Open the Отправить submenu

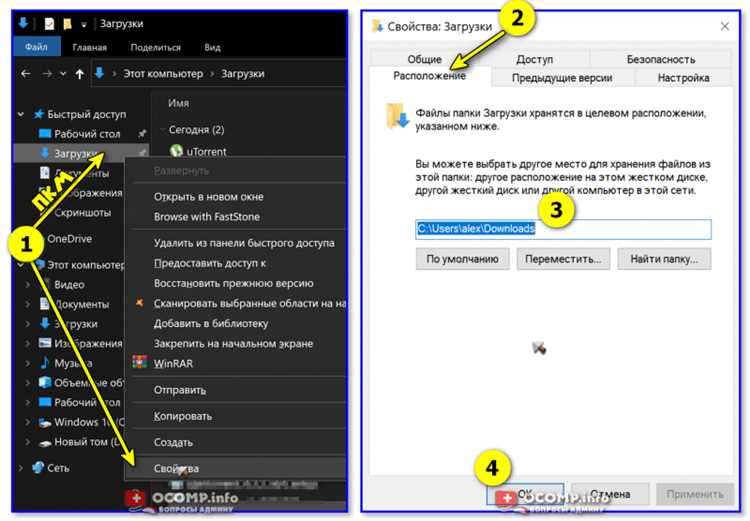click(x=179, y=390)
